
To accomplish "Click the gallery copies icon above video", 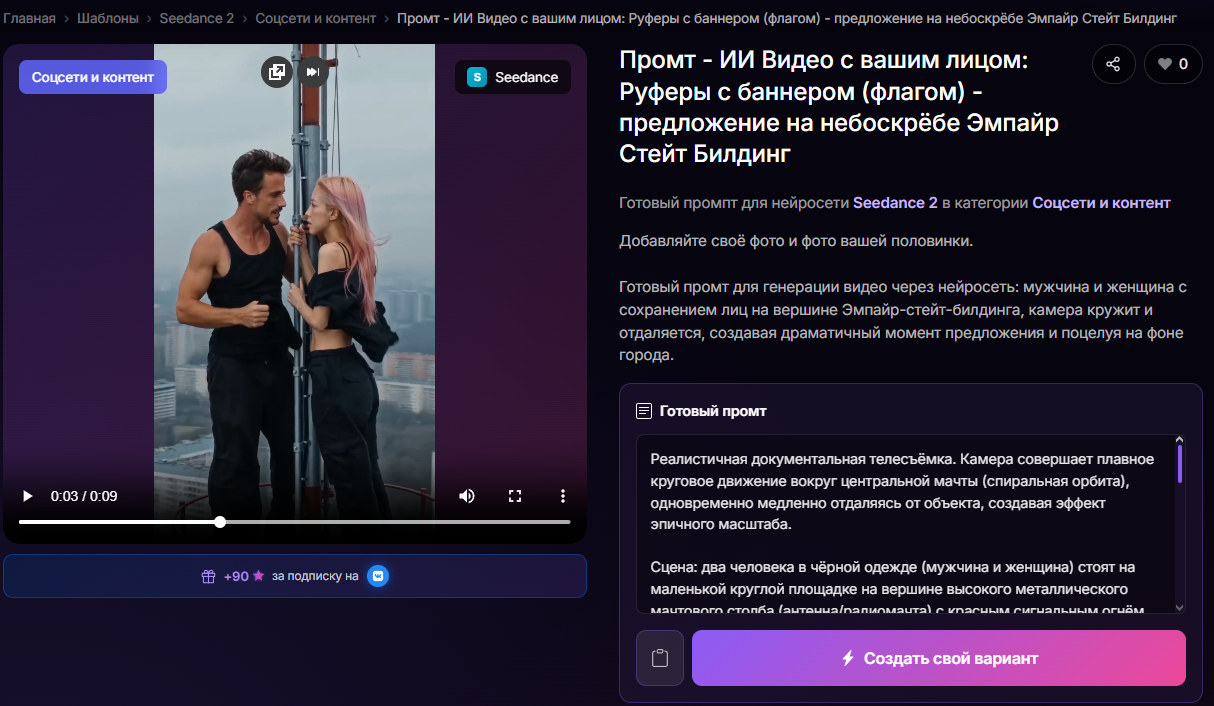I will [x=276, y=72].
